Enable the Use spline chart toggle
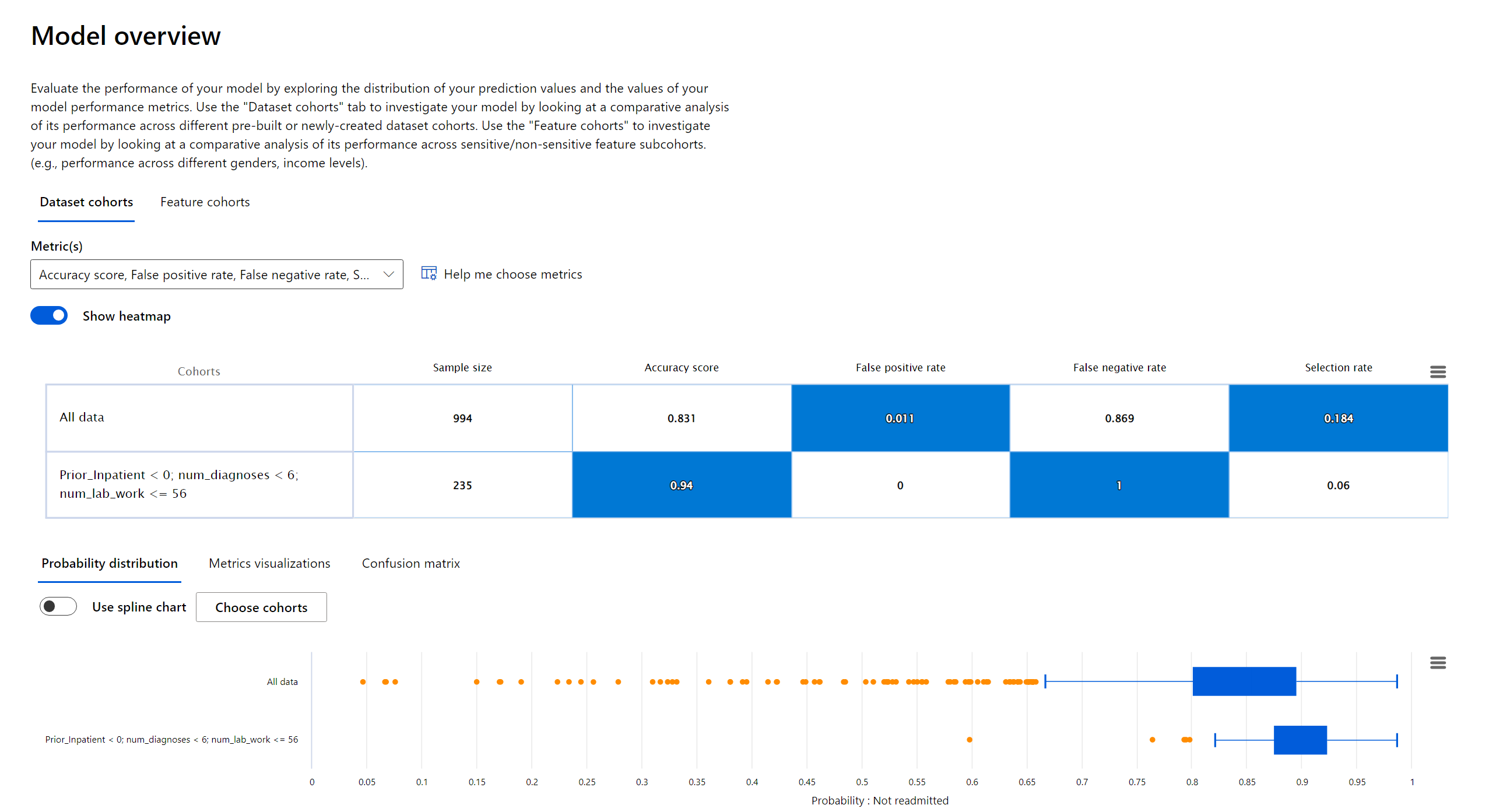This screenshot has width=1489, height=812. pos(58,606)
